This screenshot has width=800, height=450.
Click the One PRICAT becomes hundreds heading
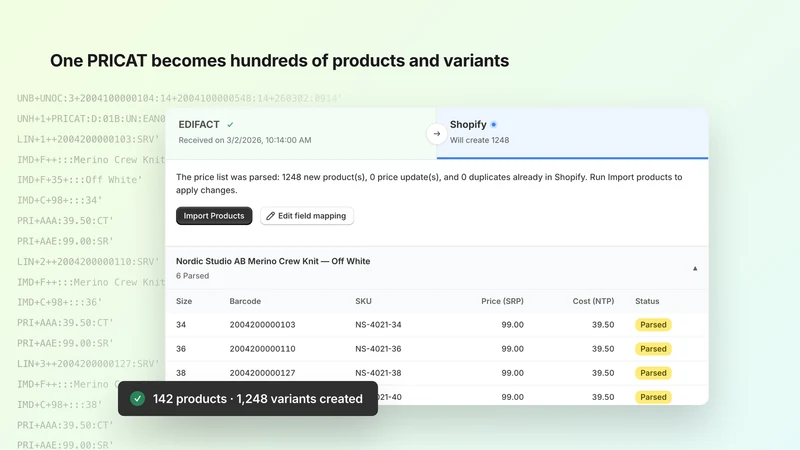(280, 61)
